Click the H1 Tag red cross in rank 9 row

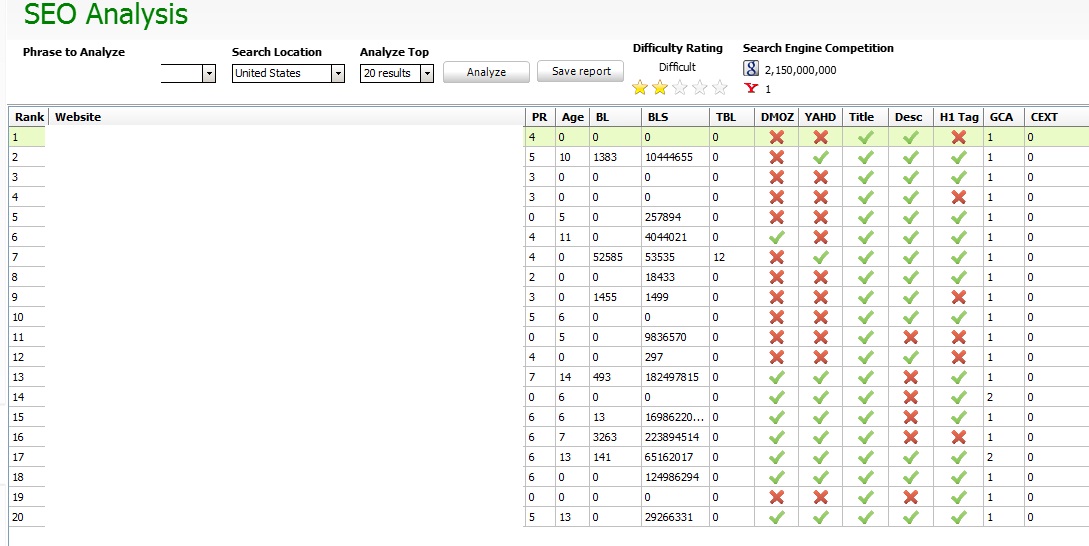point(959,297)
